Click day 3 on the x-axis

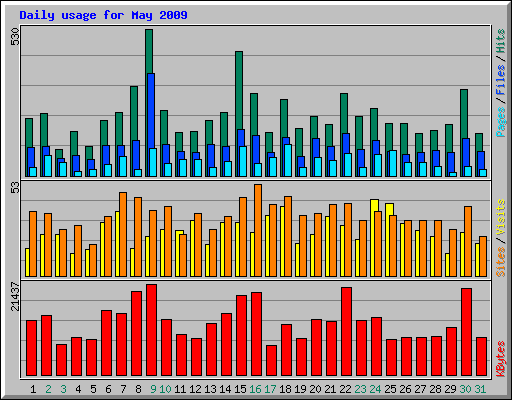[63, 389]
